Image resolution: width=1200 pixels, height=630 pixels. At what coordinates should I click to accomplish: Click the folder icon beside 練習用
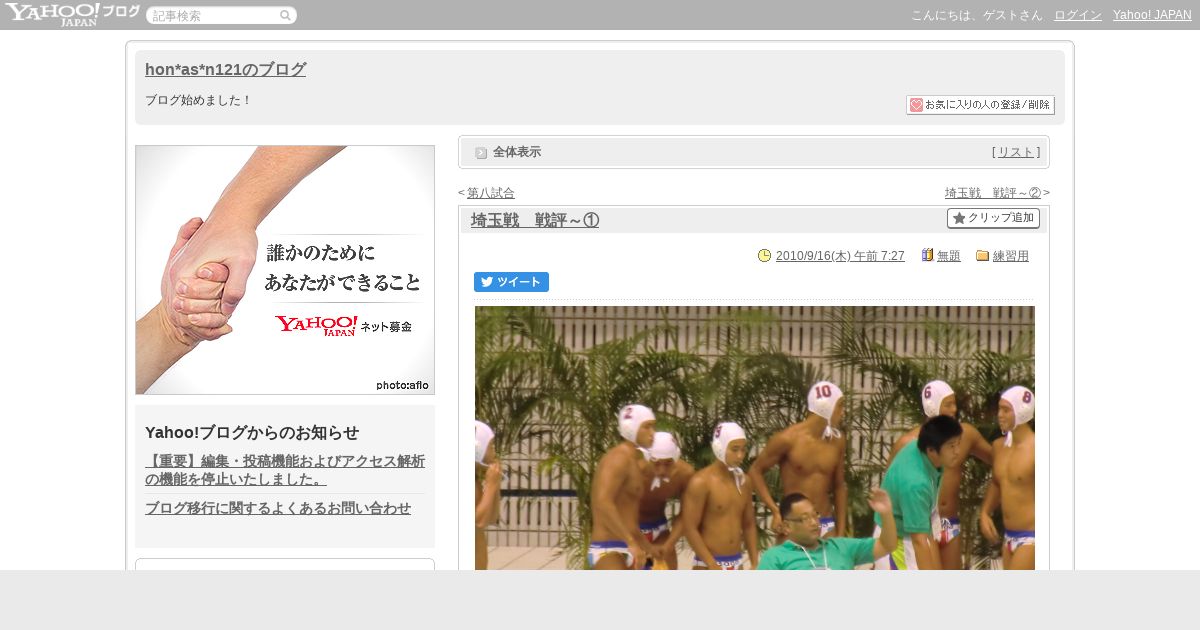(x=982, y=256)
